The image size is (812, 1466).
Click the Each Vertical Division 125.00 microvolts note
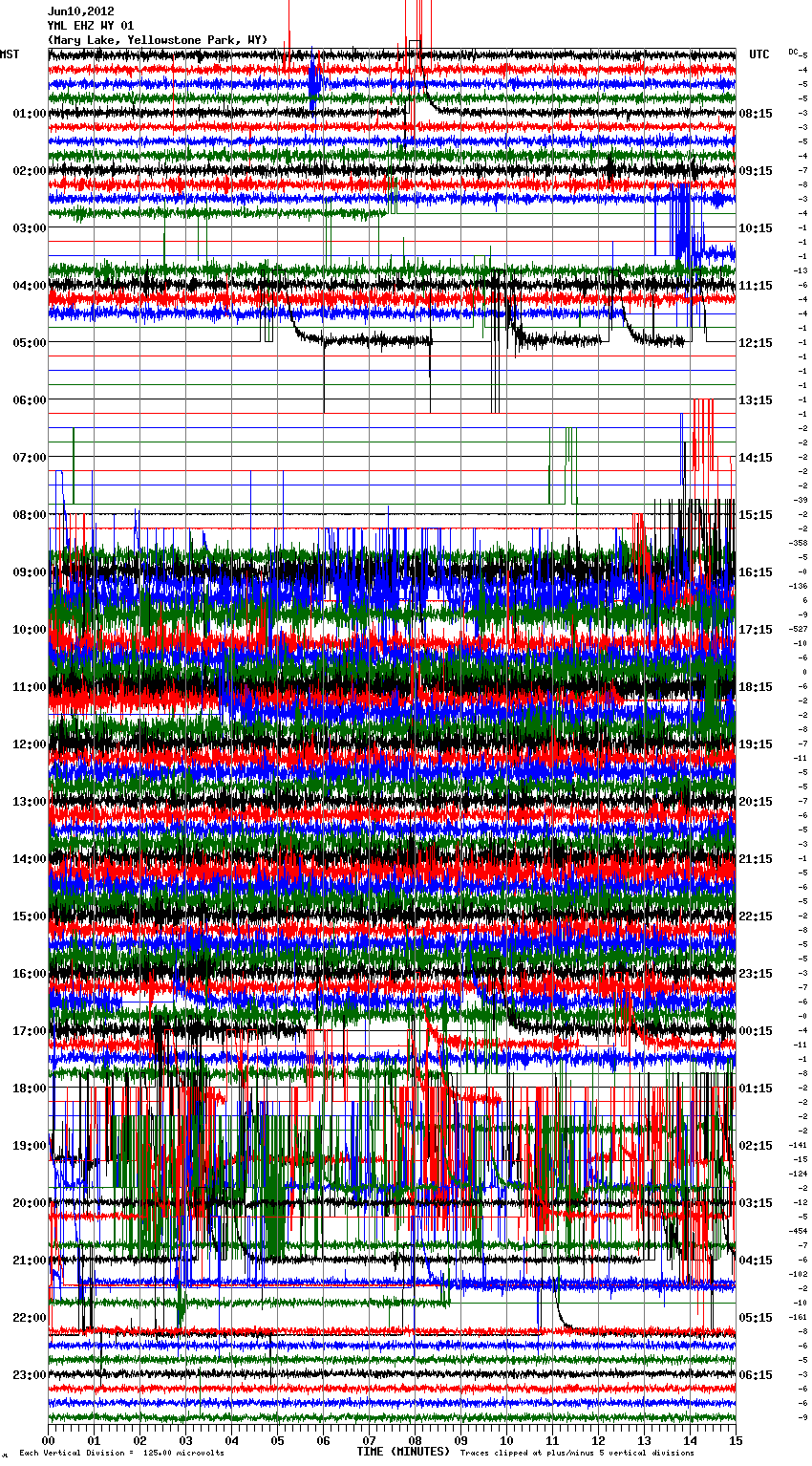122,1454
